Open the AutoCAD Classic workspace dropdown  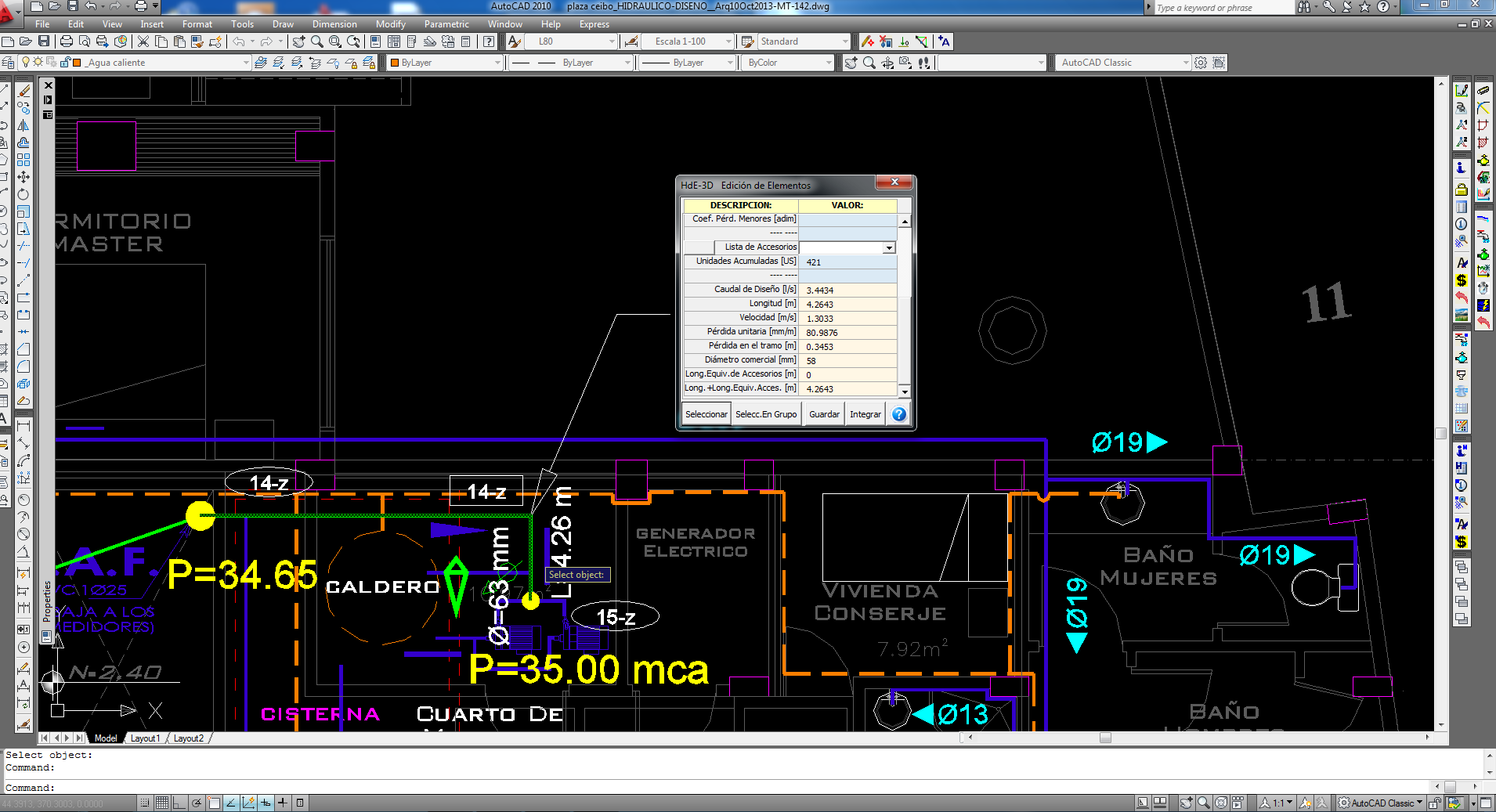1186,63
